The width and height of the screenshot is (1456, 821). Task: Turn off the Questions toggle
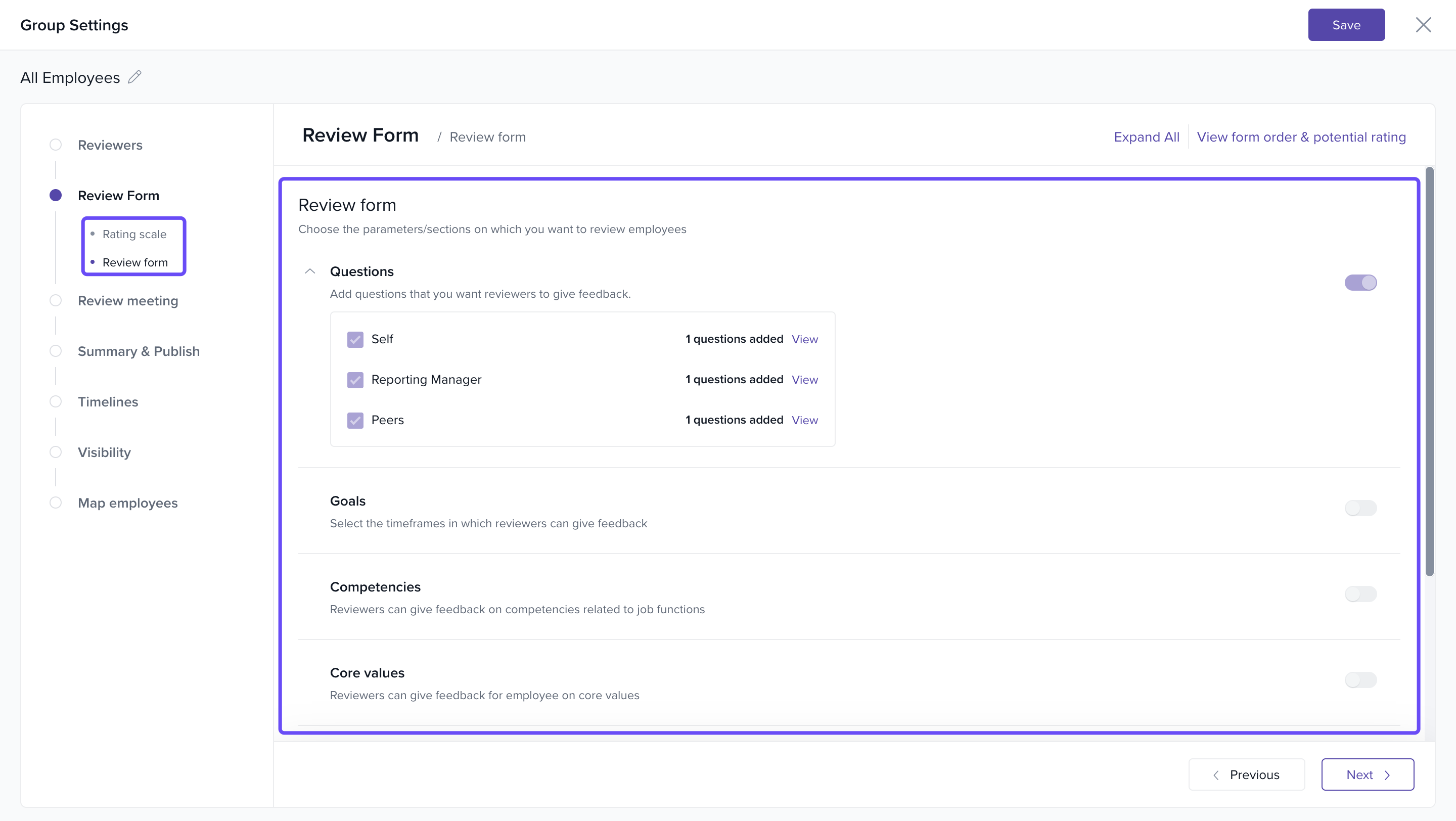pyautogui.click(x=1360, y=283)
